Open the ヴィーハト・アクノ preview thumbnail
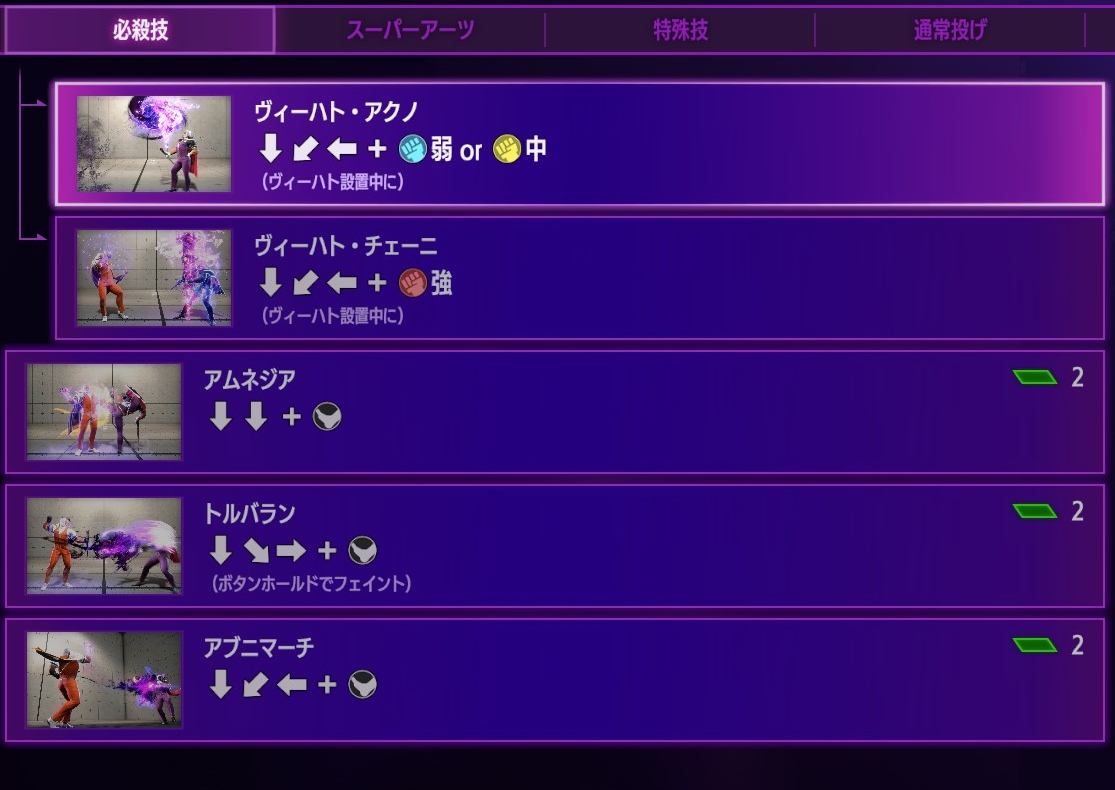The height and width of the screenshot is (790, 1115). pos(154,144)
